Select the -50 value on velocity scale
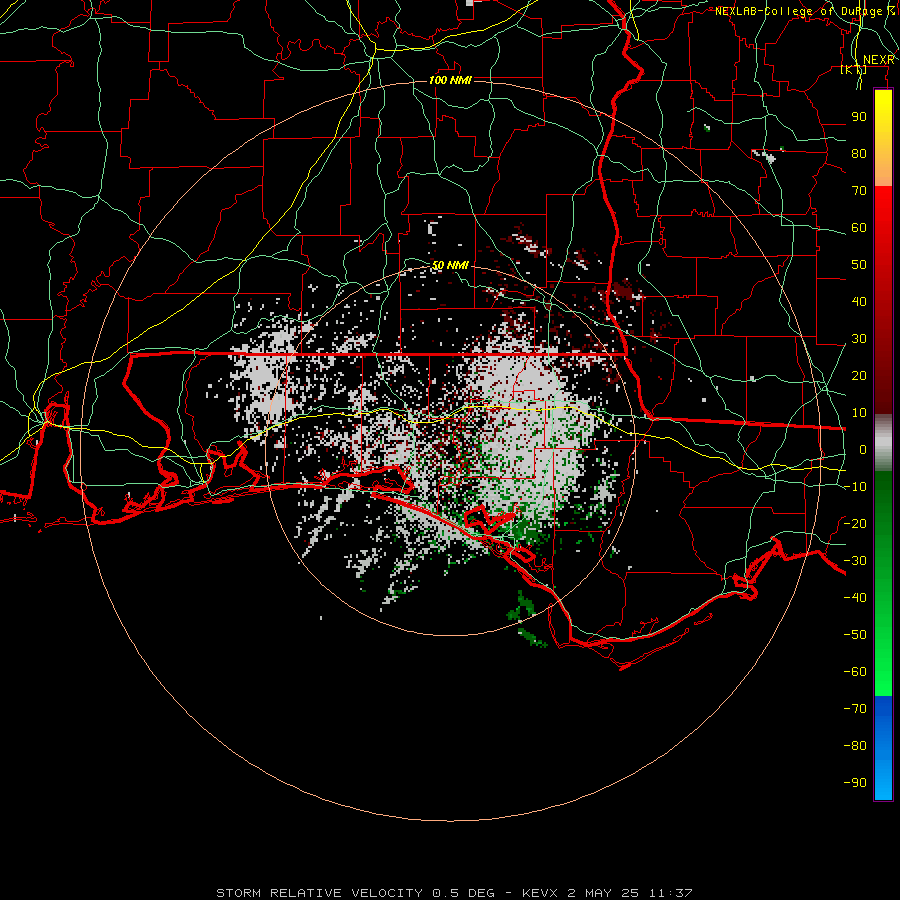Viewport: 900px width, 900px height. point(855,635)
